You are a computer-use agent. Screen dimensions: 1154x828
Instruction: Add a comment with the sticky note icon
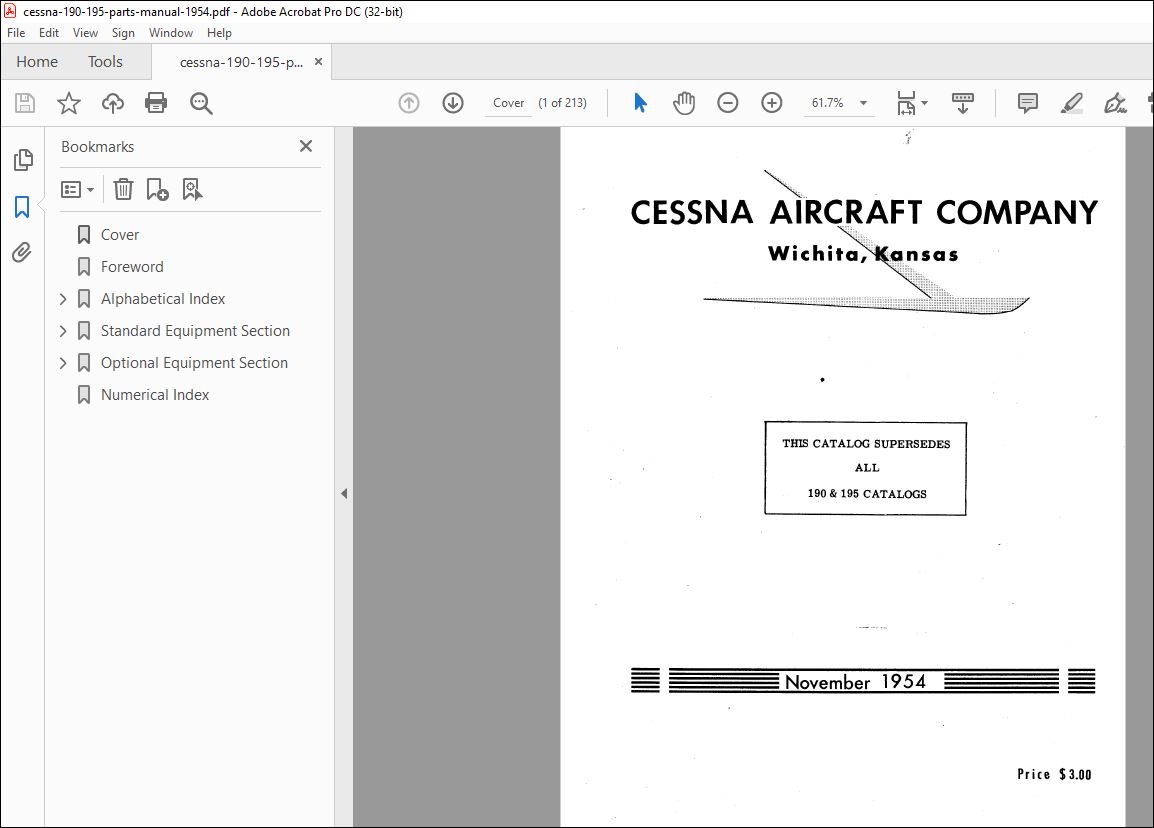(1027, 103)
